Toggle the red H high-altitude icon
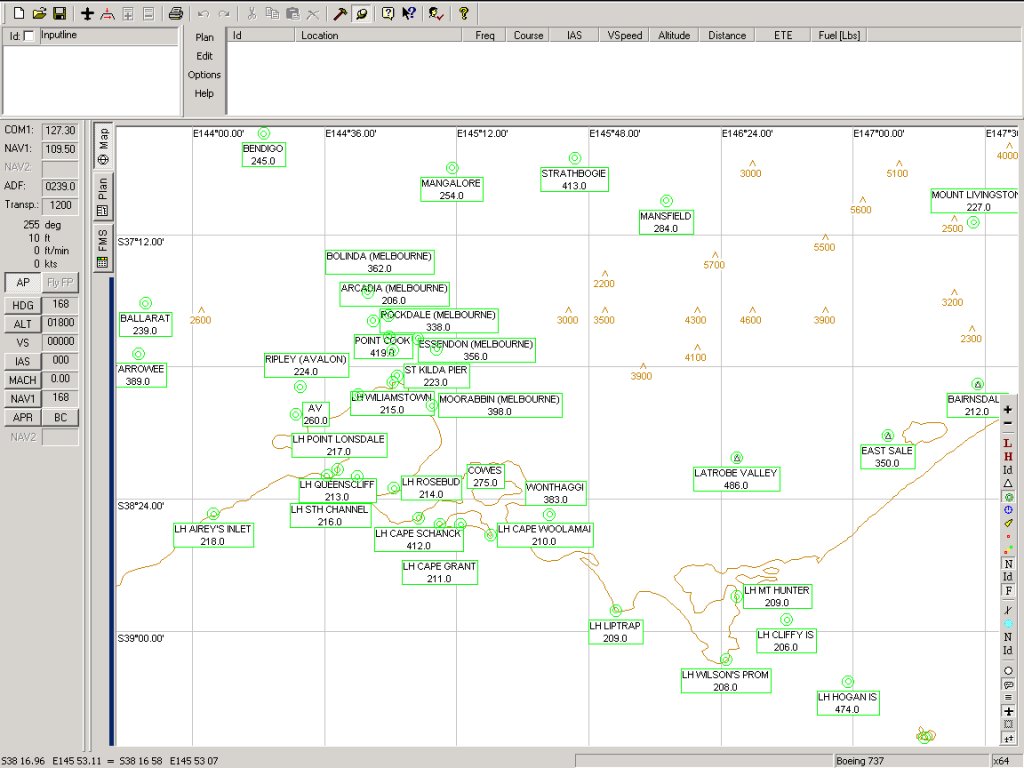1024x768 pixels. pos(1008,456)
